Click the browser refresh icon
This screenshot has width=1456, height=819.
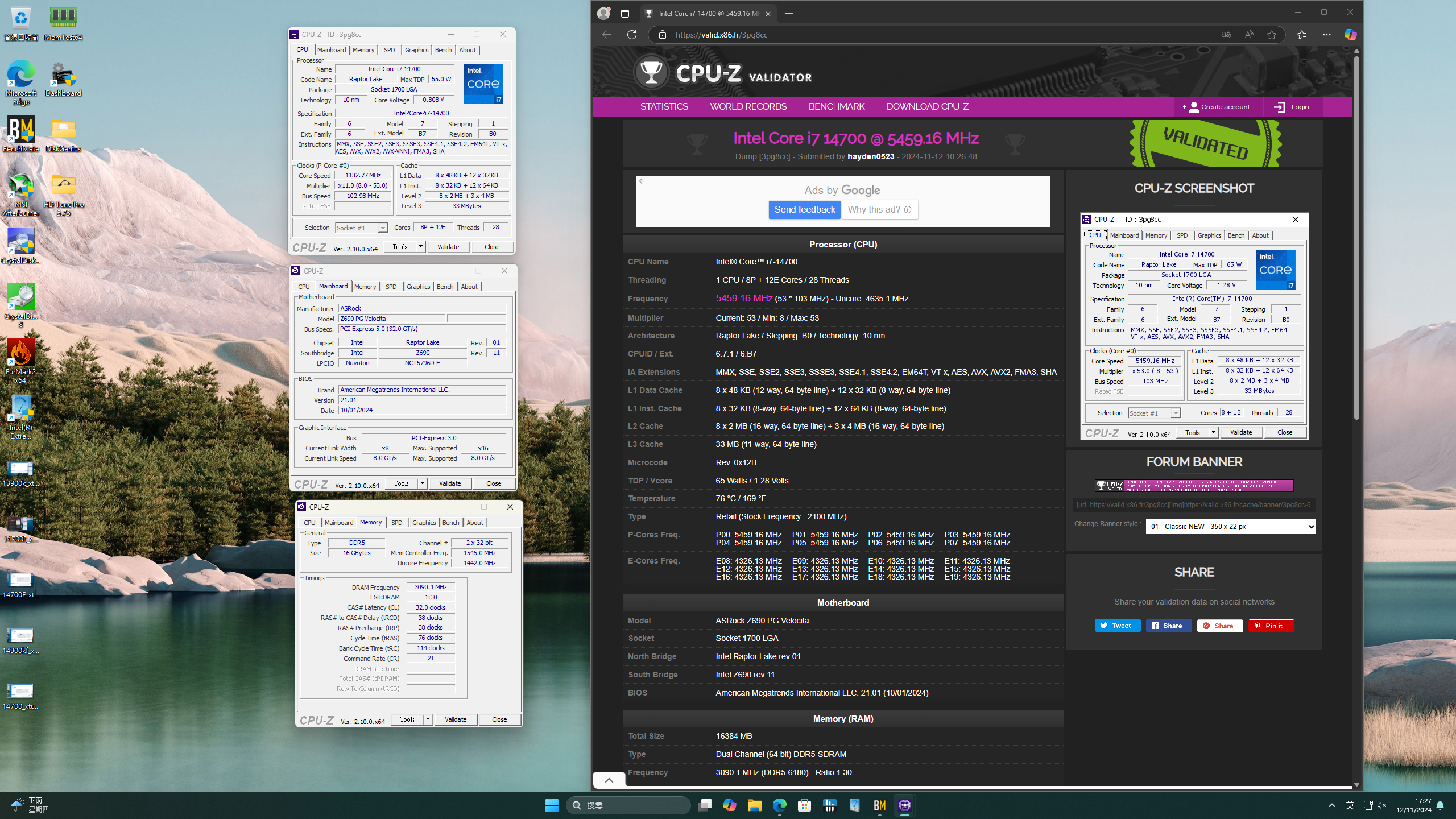click(x=632, y=35)
